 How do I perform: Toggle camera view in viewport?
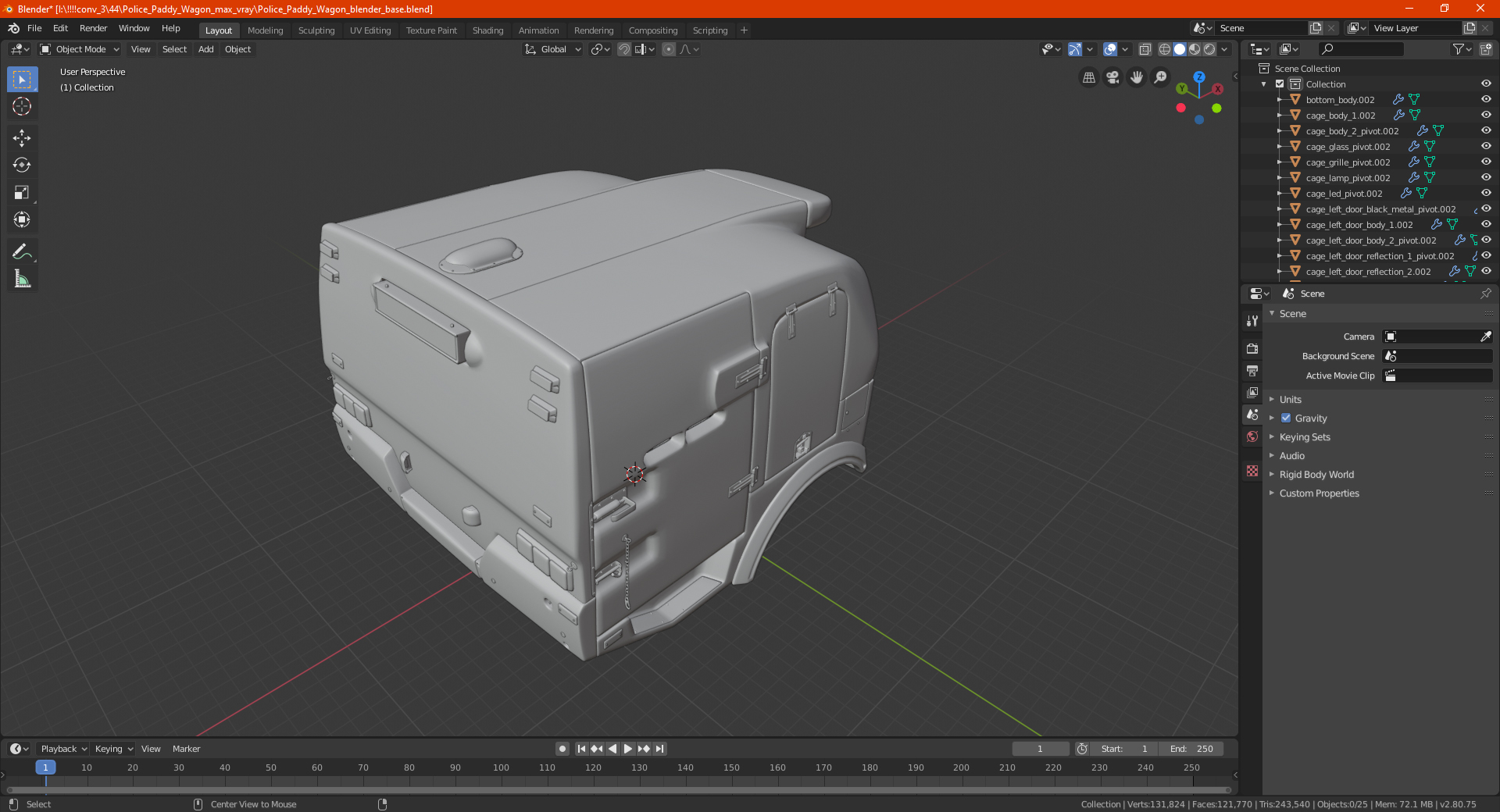coord(1112,77)
